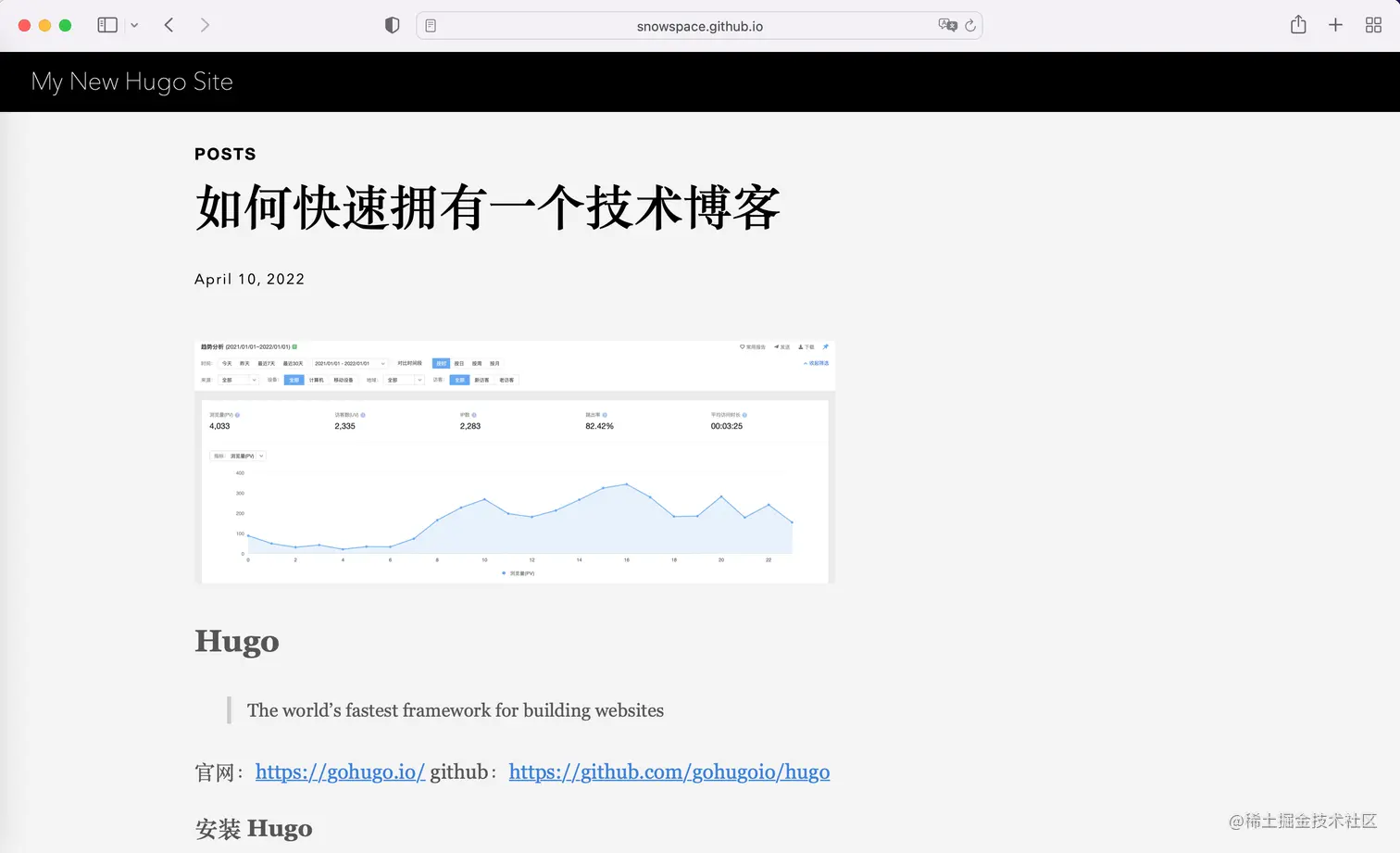Open the privacy shield report
Image resolution: width=1400 pixels, height=853 pixels.
[392, 25]
